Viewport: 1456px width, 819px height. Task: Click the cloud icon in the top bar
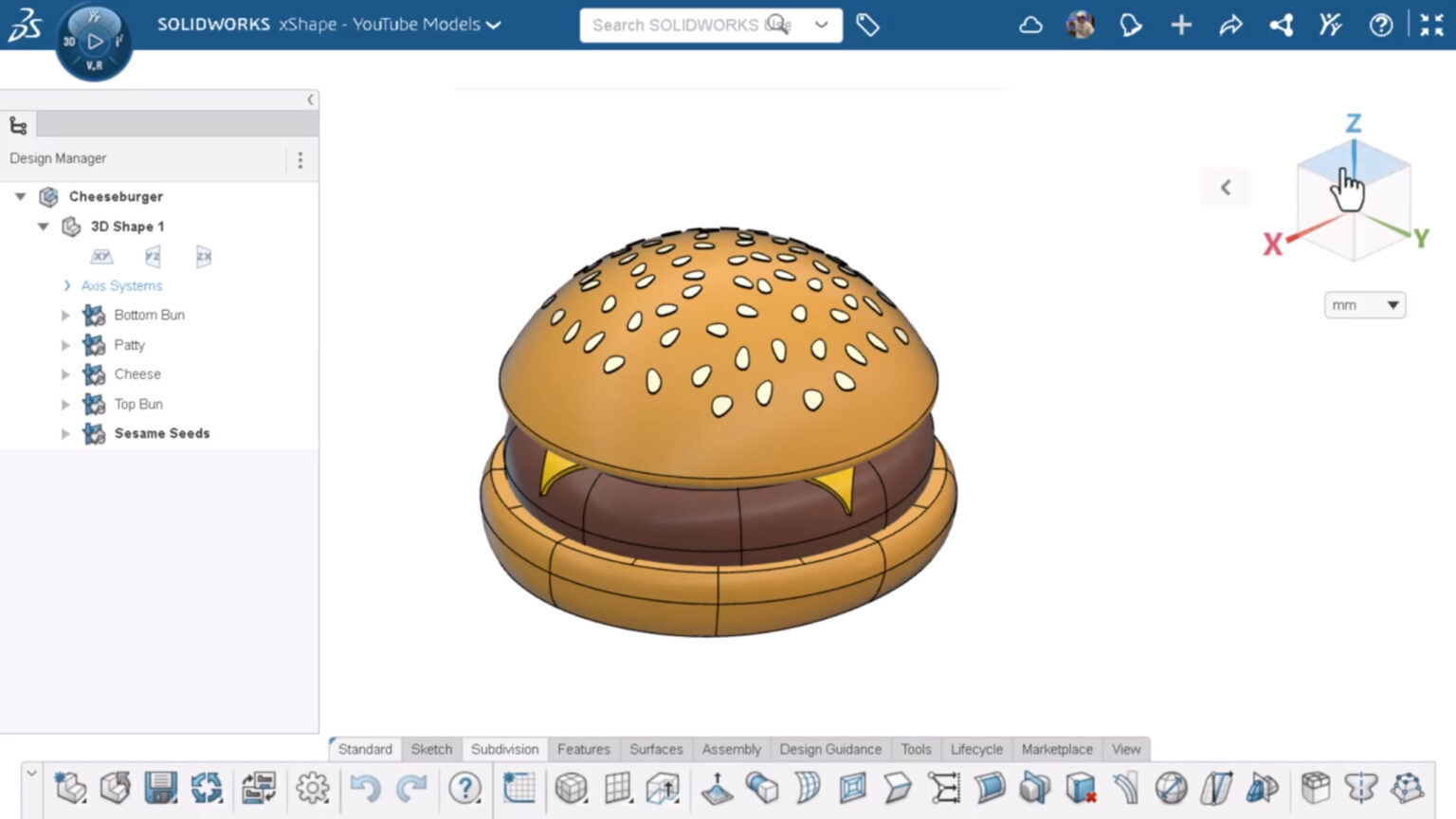coord(1030,26)
